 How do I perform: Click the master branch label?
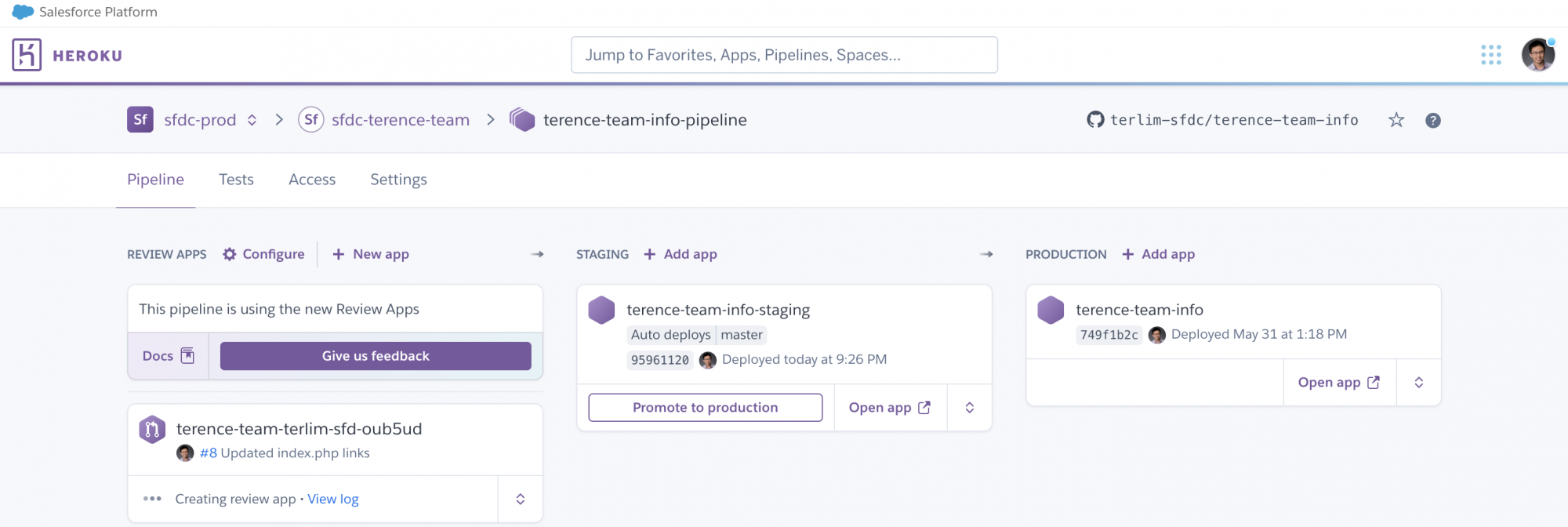pos(742,335)
